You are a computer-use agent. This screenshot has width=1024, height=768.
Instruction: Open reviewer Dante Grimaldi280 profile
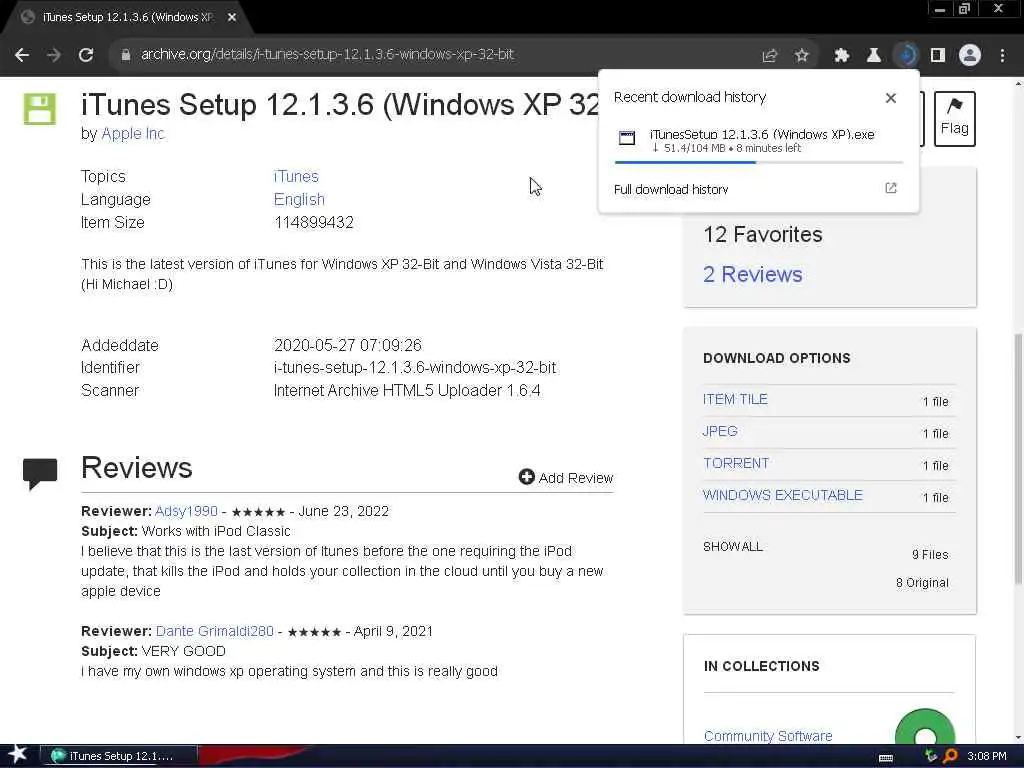pyautogui.click(x=214, y=632)
